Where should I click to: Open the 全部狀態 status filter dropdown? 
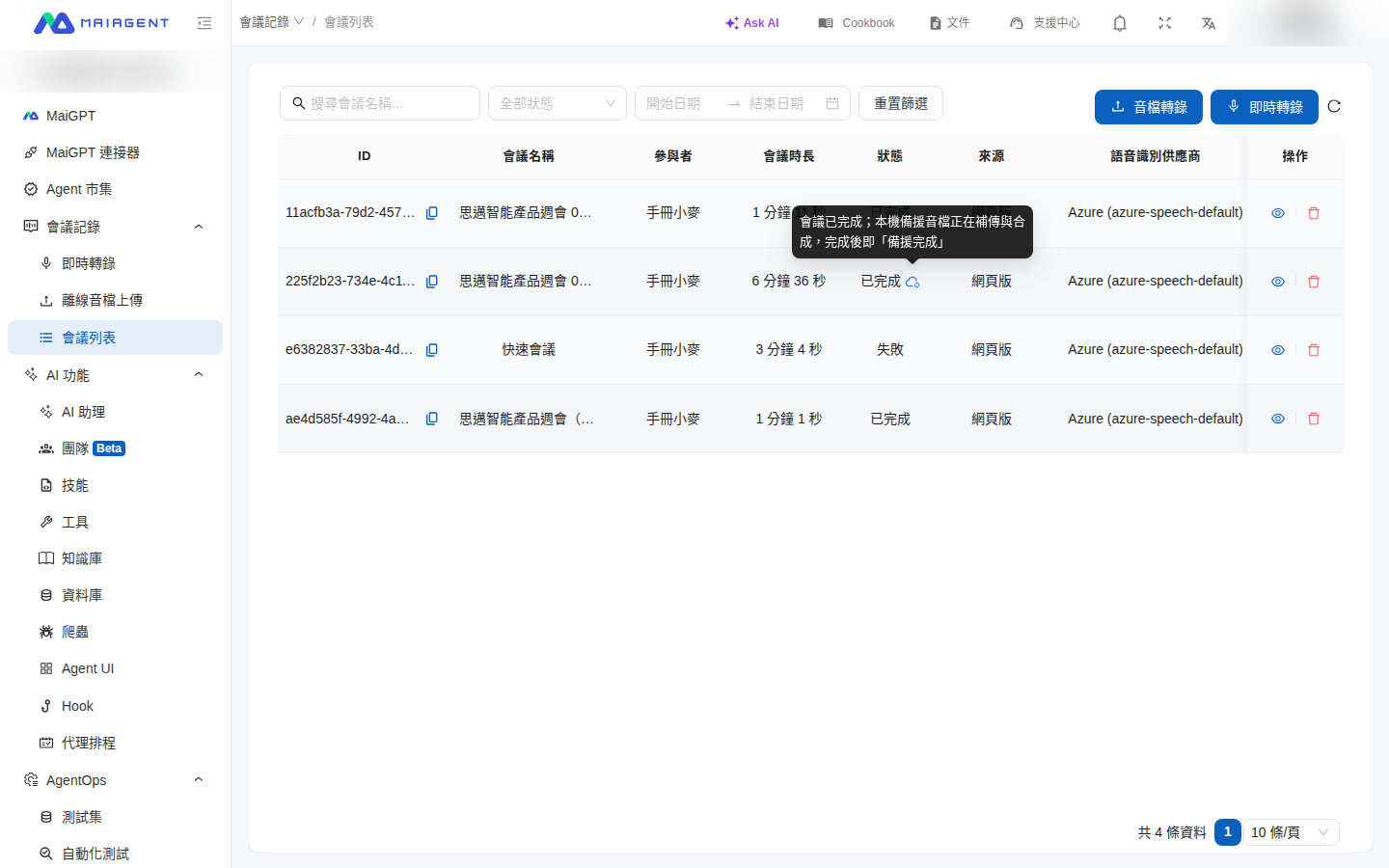coord(558,103)
